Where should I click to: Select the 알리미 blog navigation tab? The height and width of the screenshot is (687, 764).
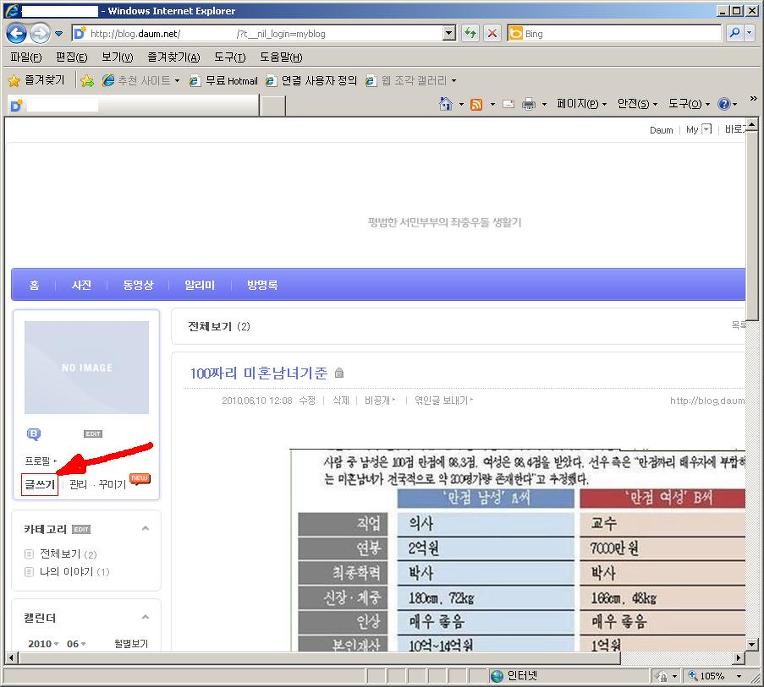[x=200, y=285]
